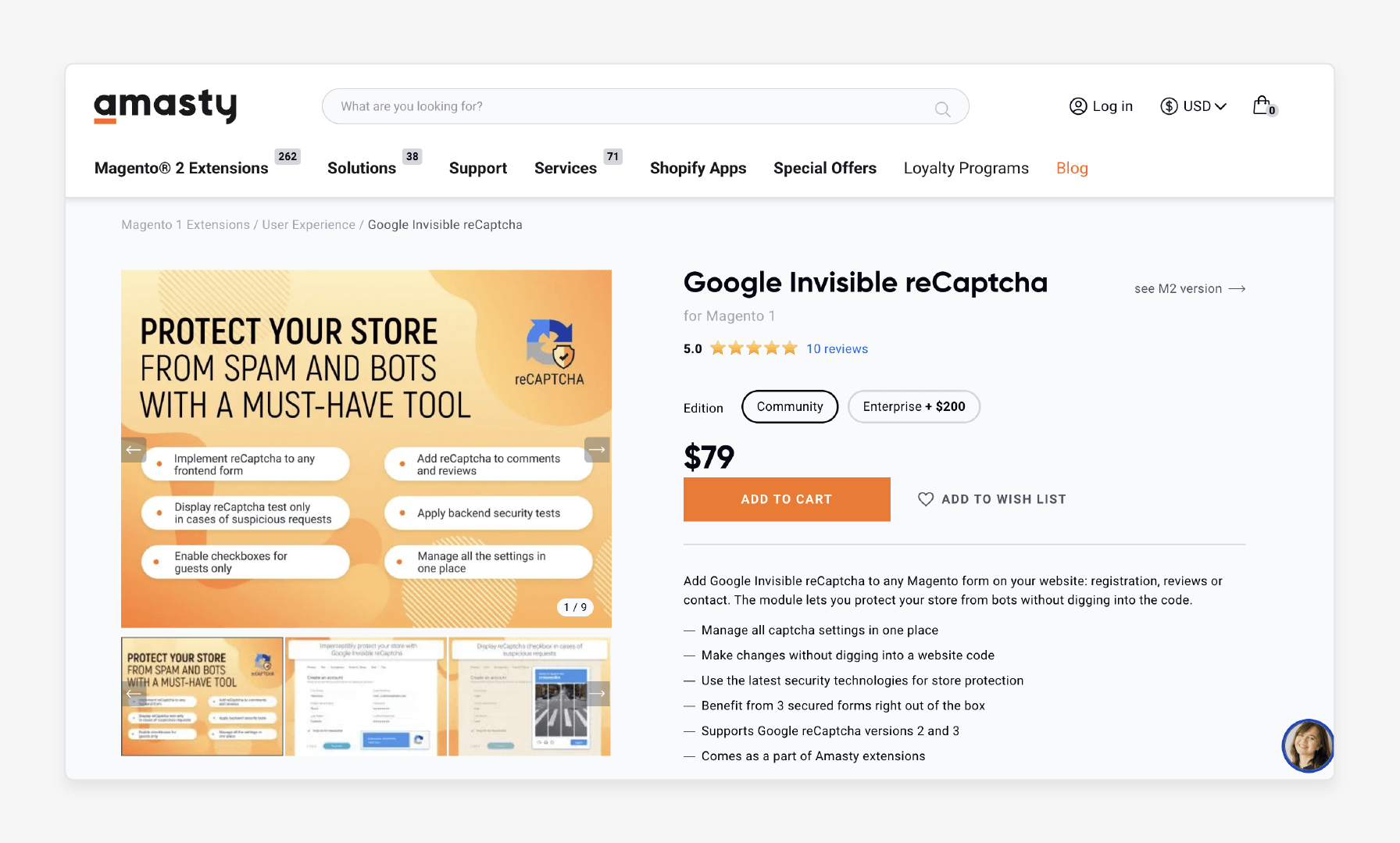Click Magento 1 Extensions breadcrumb

(x=186, y=225)
